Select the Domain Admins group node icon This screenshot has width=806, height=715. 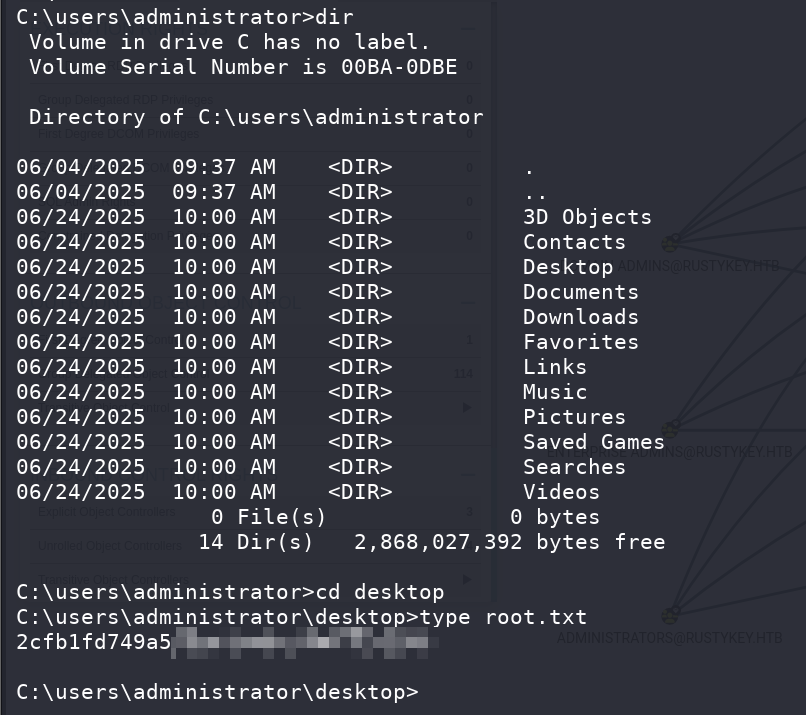coord(670,243)
